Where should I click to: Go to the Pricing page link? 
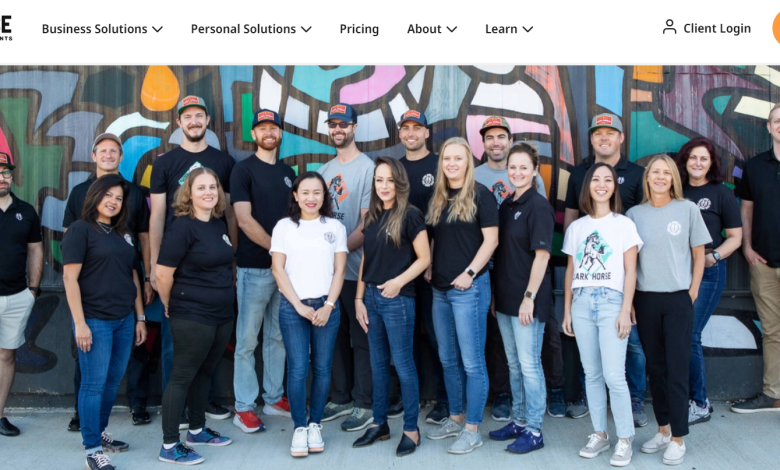click(359, 29)
